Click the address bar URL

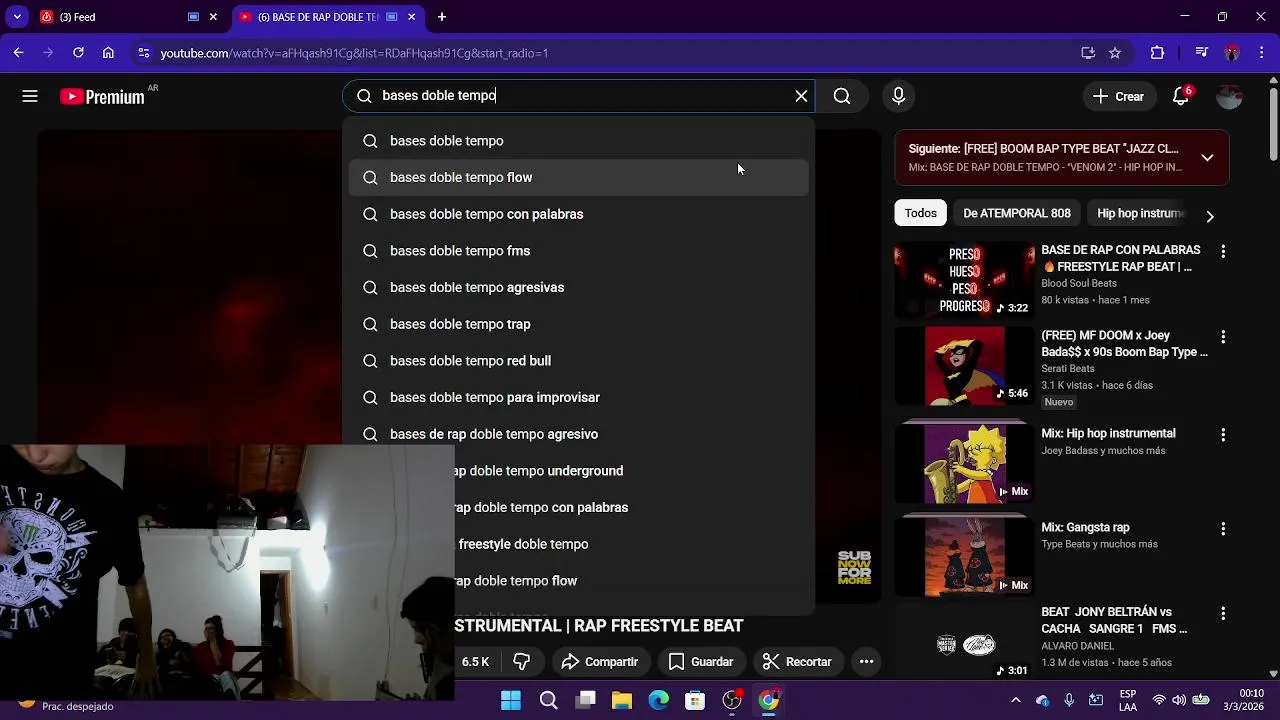tap(354, 53)
